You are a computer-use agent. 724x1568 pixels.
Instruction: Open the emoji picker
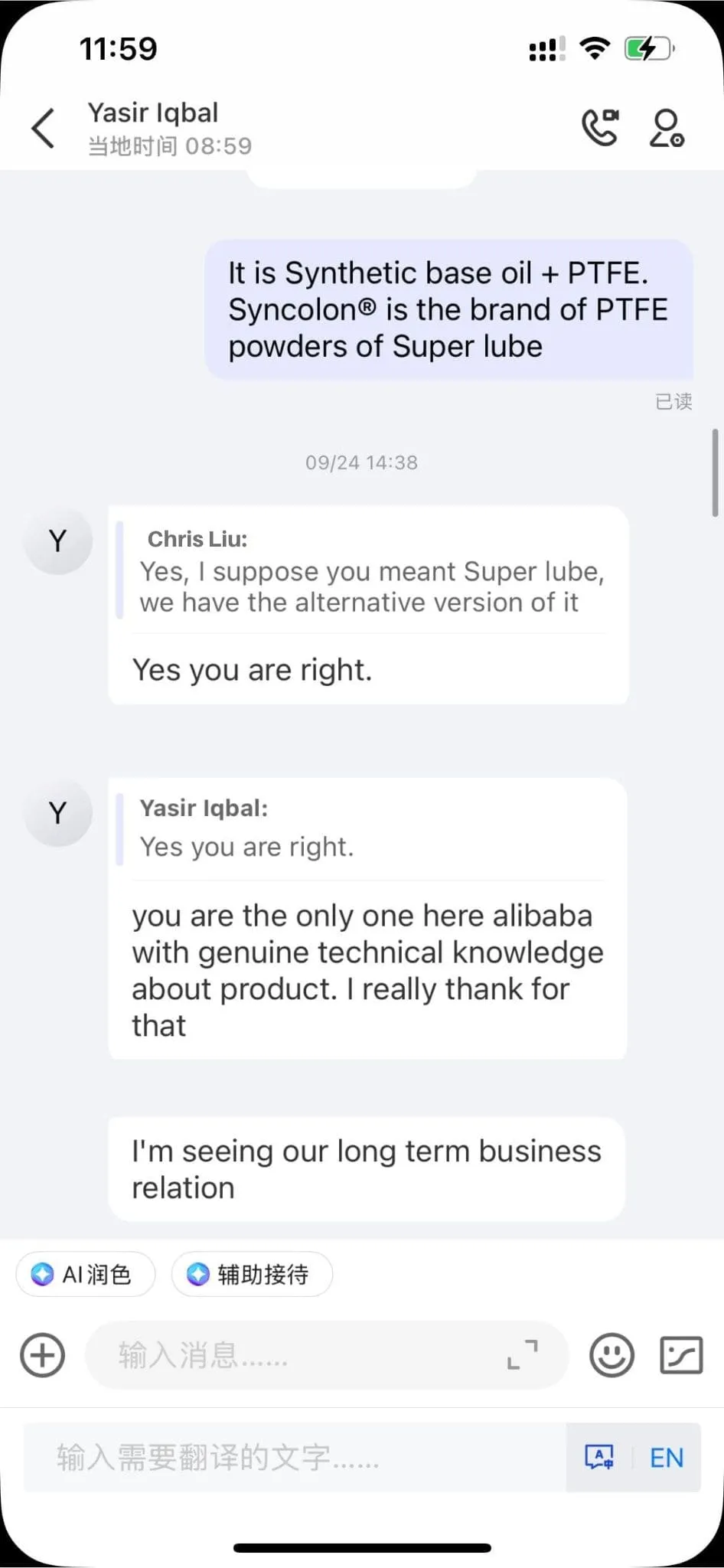pos(611,1355)
